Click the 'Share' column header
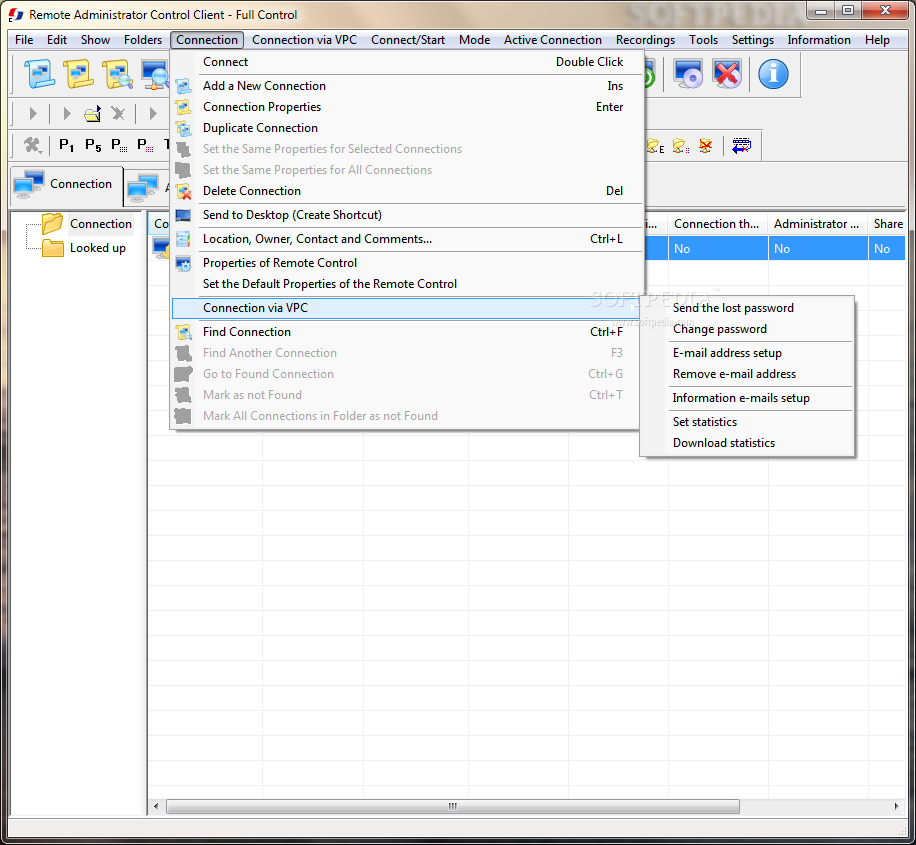Screen dimensions: 916x845 click(887, 224)
